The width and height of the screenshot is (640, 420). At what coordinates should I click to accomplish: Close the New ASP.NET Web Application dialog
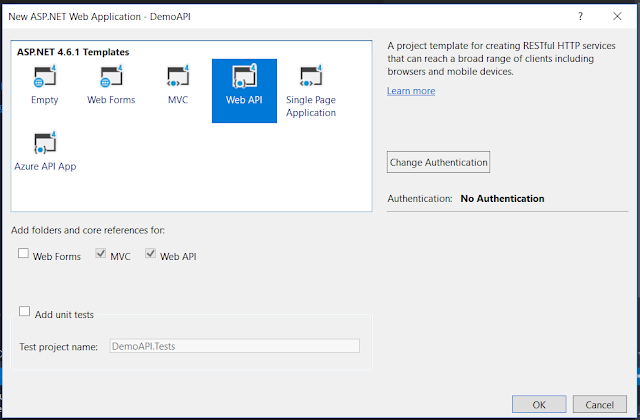pos(617,16)
